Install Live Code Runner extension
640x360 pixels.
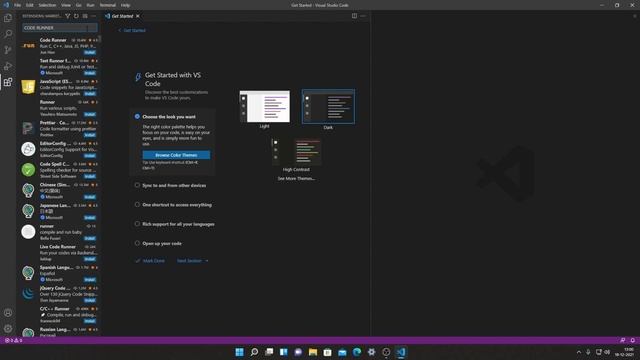pyautogui.click(x=90, y=259)
